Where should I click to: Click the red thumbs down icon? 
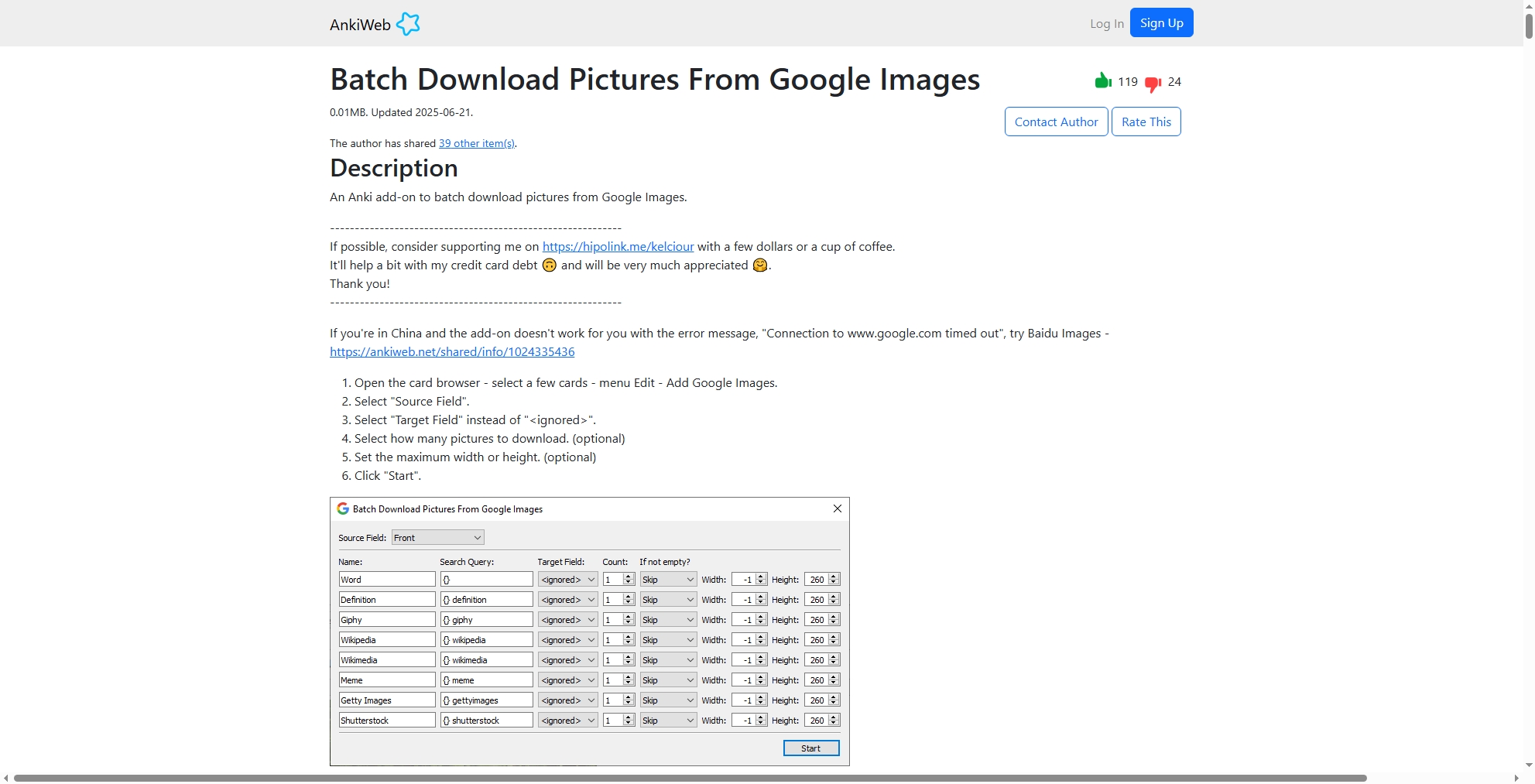tap(1153, 84)
